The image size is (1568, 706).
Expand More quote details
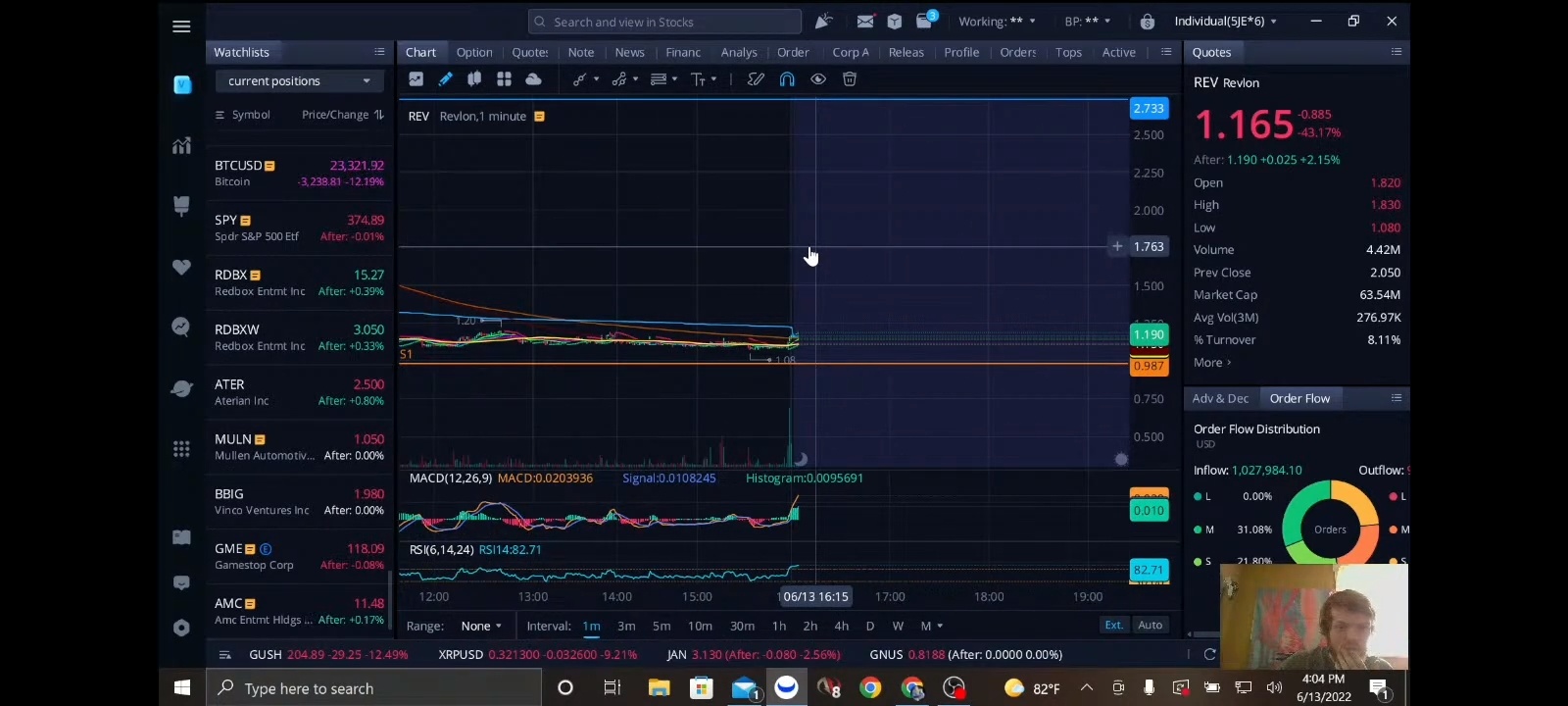[x=1212, y=362]
